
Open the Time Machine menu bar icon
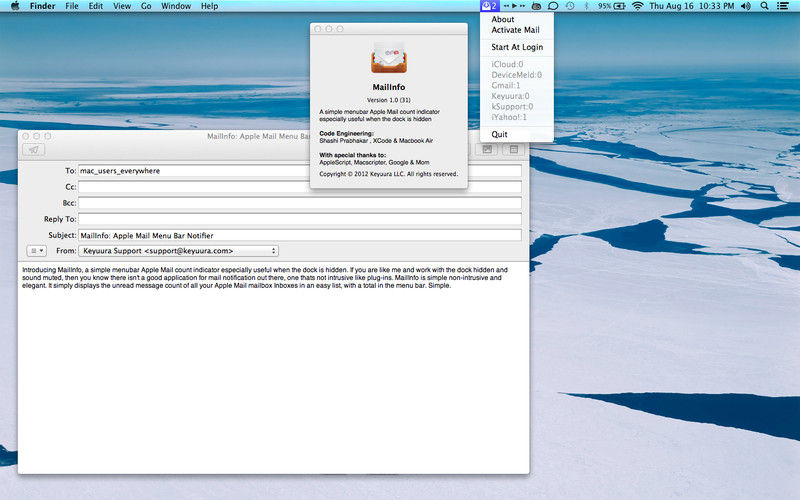[570, 6]
